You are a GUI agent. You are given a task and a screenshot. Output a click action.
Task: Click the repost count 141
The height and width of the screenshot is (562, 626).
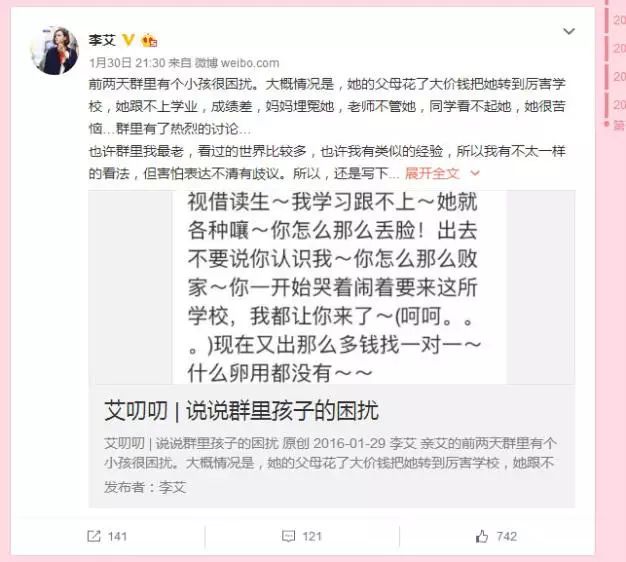(117, 536)
